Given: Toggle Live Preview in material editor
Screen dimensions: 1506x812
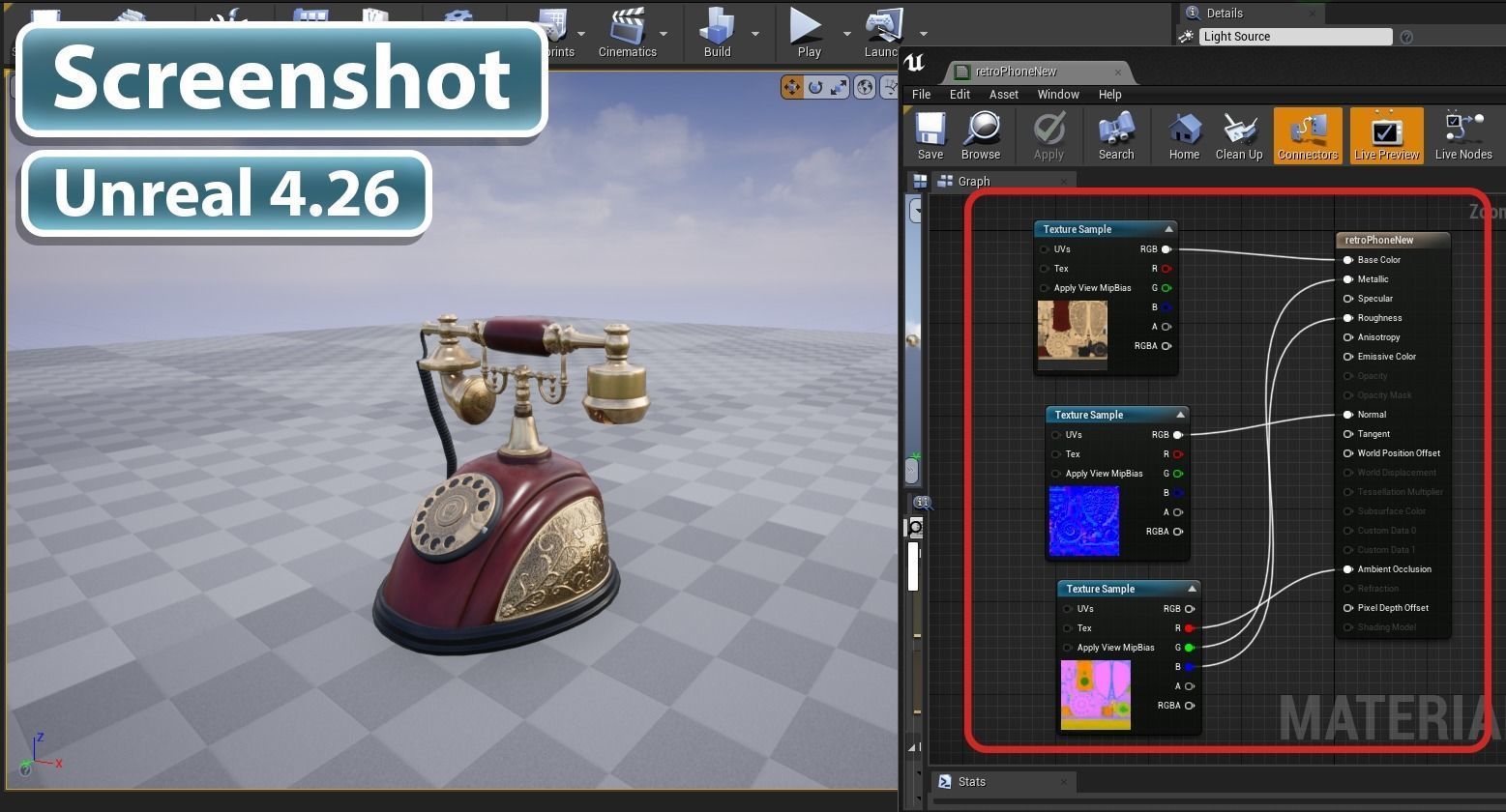Looking at the screenshot, I should [x=1386, y=135].
